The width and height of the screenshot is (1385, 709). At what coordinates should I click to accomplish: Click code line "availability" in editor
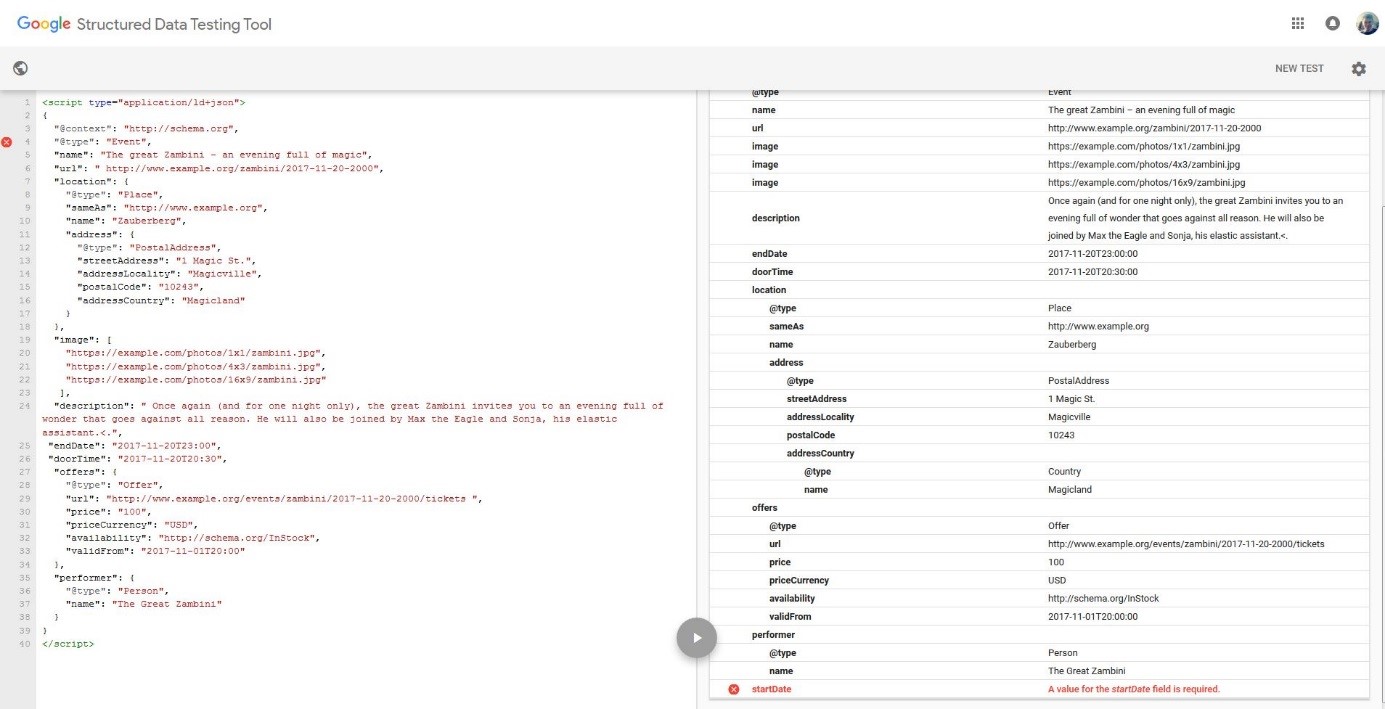pyautogui.click(x=191, y=537)
